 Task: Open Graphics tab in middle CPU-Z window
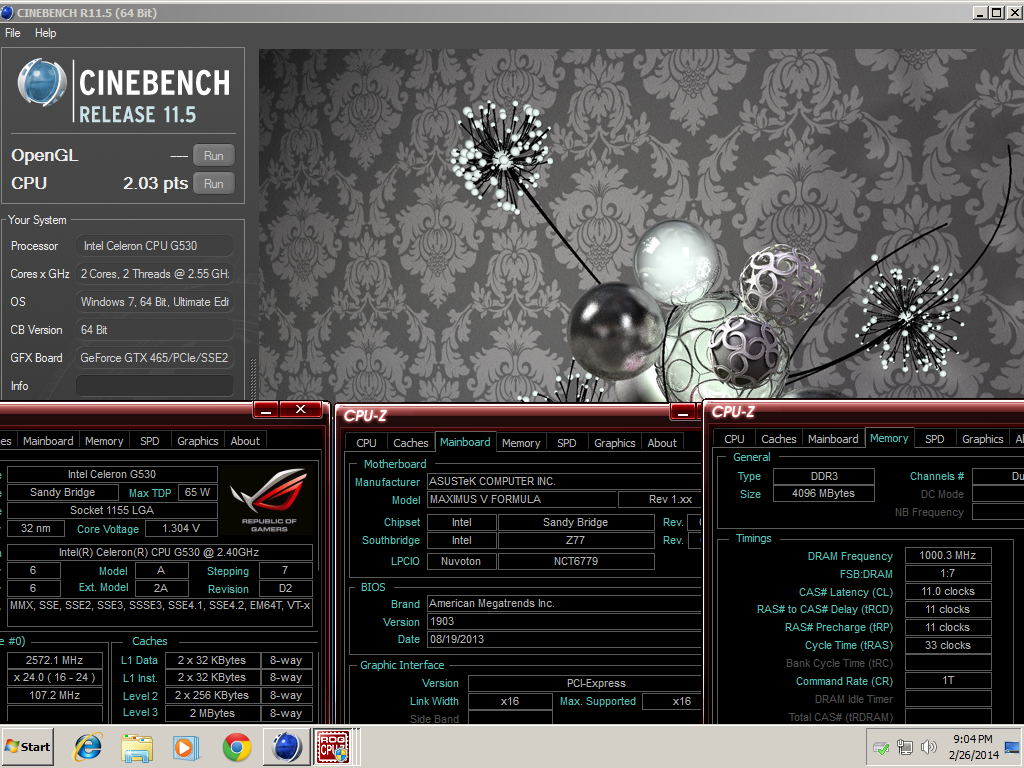click(x=615, y=443)
